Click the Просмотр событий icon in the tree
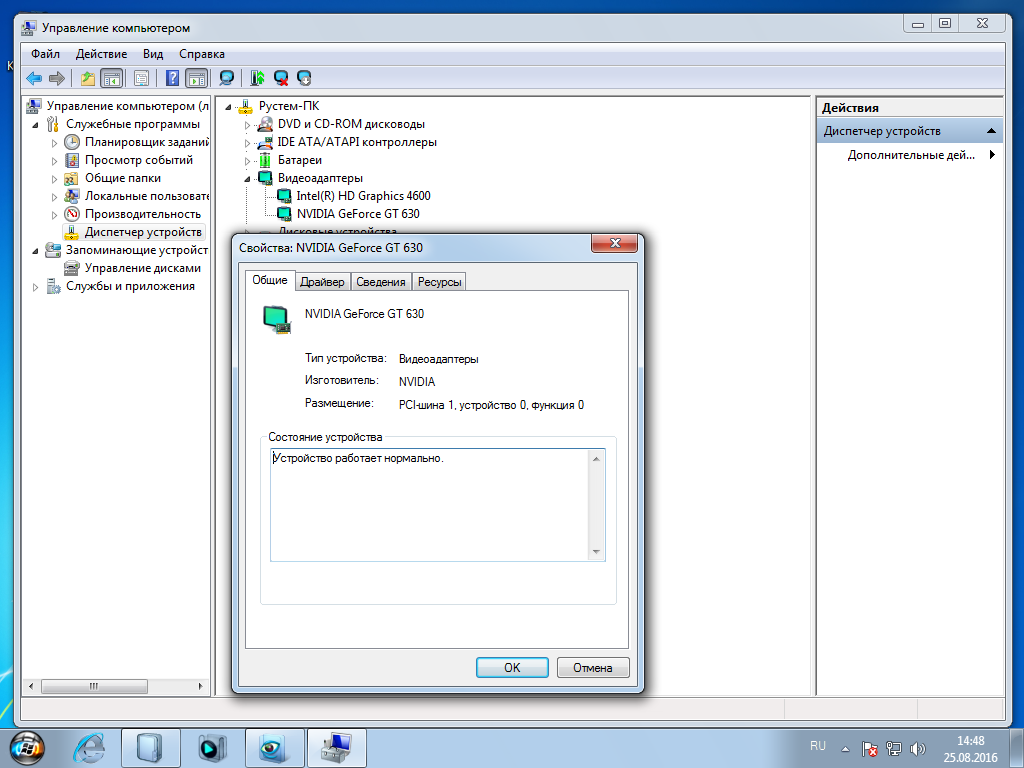The height and width of the screenshot is (768, 1024). (x=72, y=160)
